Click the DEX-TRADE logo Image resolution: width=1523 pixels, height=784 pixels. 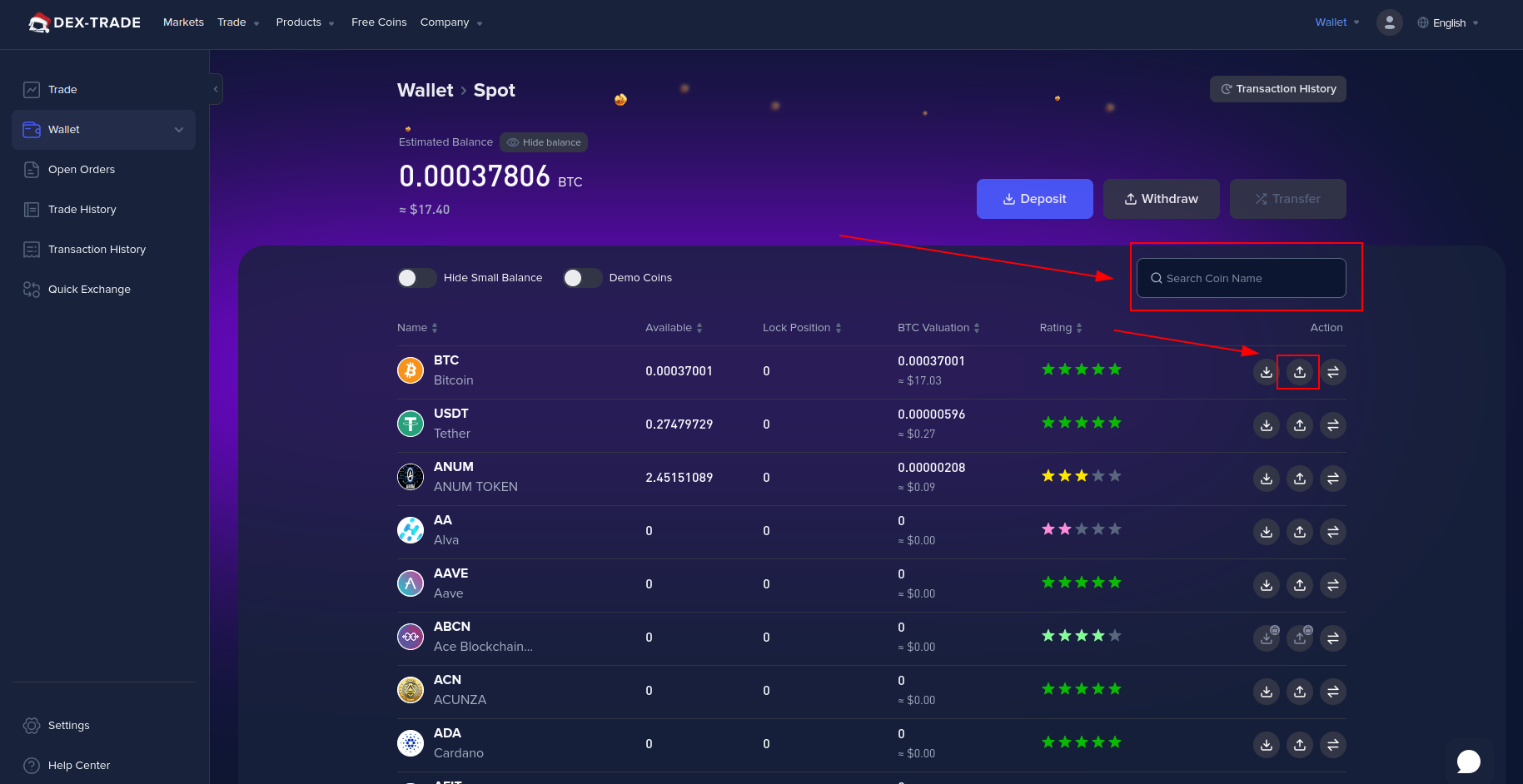84,22
